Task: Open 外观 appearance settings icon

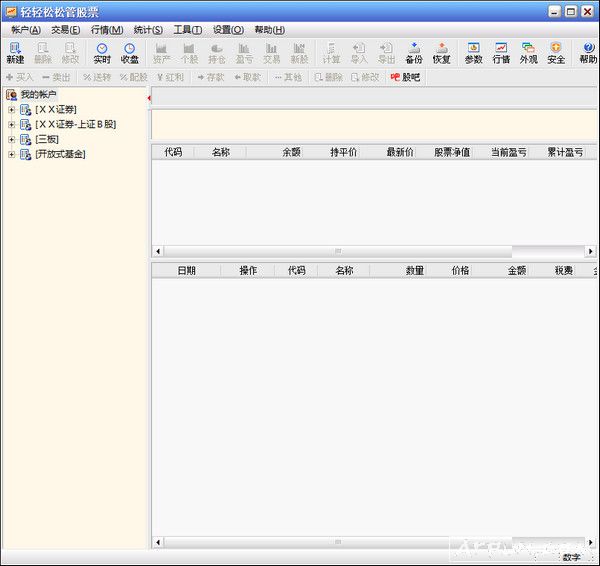Action: pos(528,53)
